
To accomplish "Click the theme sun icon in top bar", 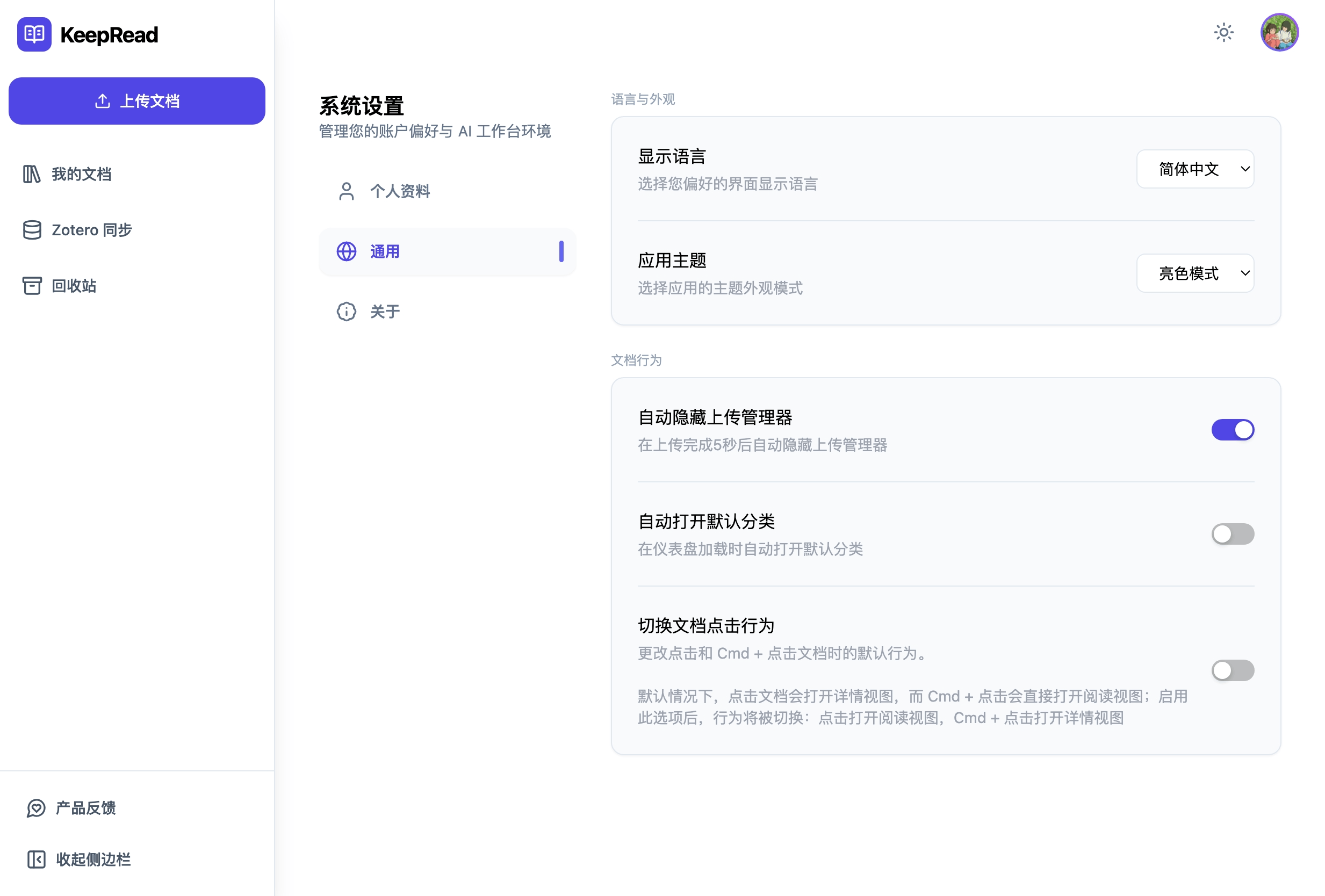I will (1223, 32).
